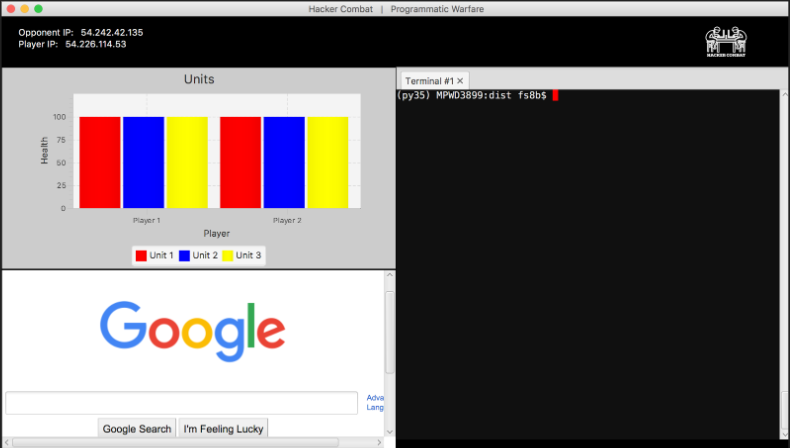Click the browser scroll right arrow
790x448 pixels.
click(x=379, y=442)
